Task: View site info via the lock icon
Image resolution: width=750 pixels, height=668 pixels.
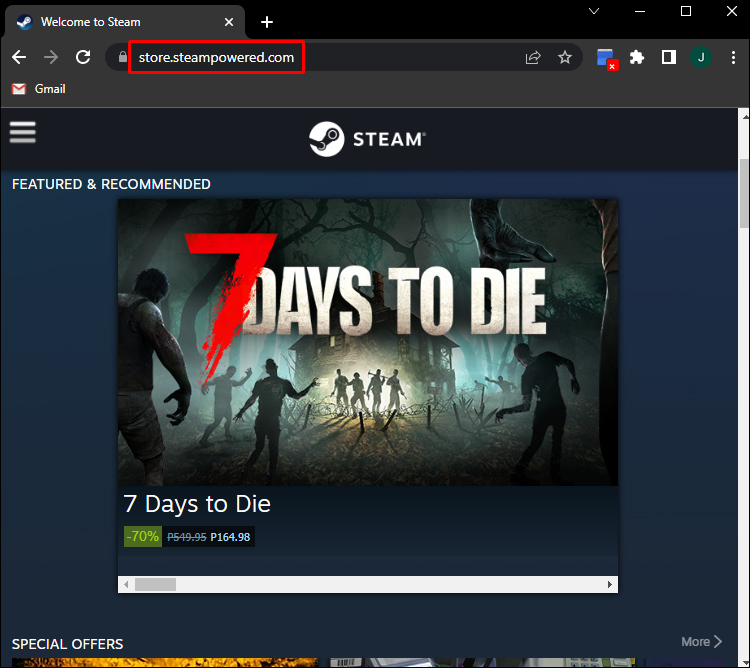Action: click(x=122, y=57)
